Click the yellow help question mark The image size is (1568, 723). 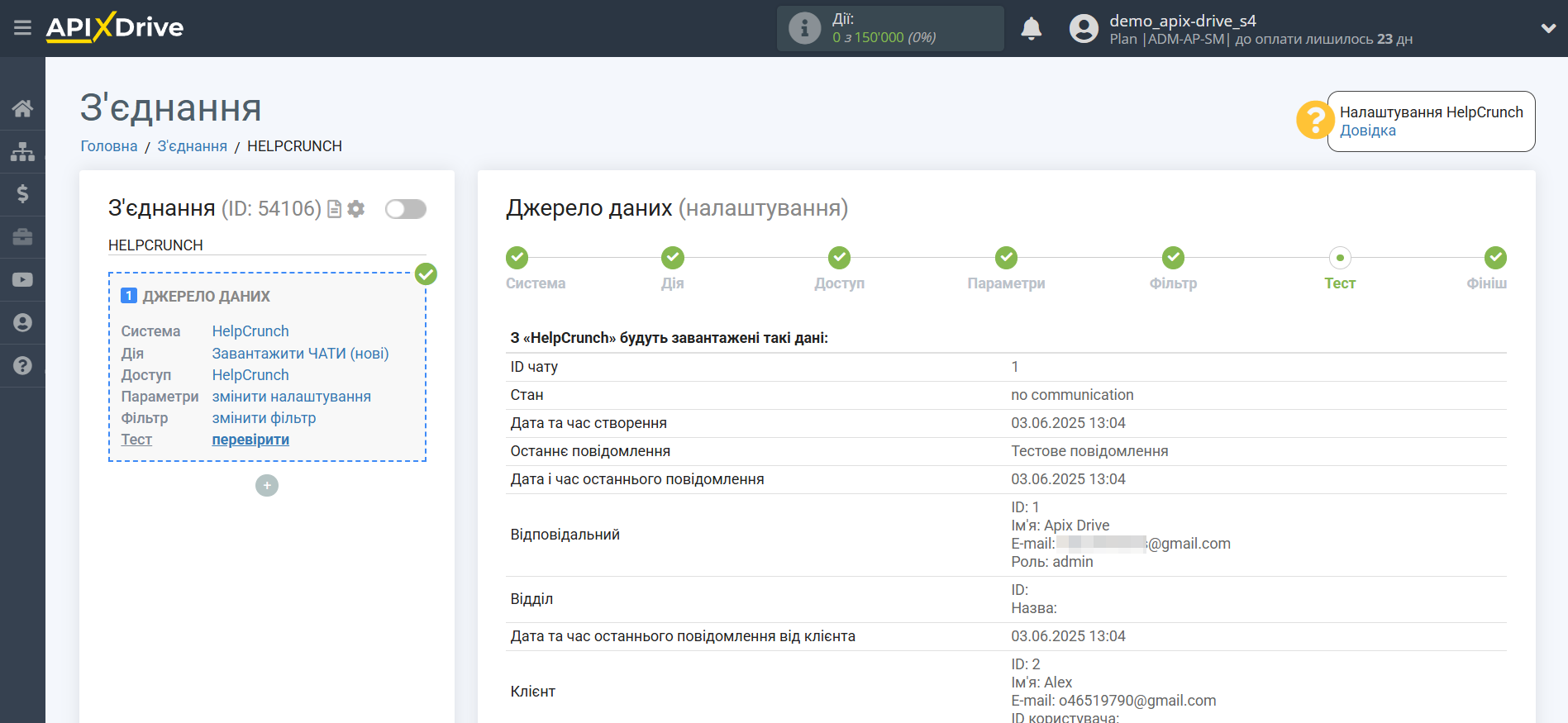click(1313, 121)
